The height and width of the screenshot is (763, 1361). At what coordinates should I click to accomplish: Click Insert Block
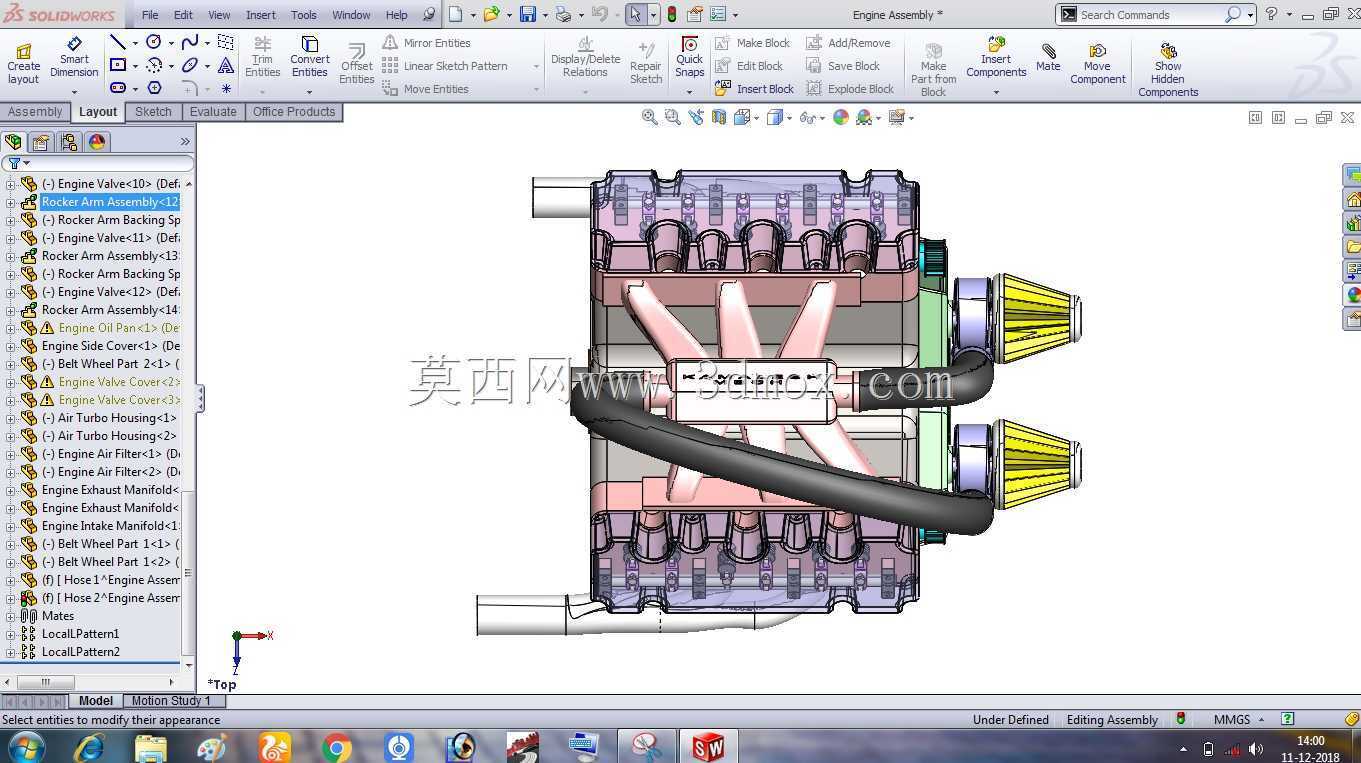[x=754, y=89]
